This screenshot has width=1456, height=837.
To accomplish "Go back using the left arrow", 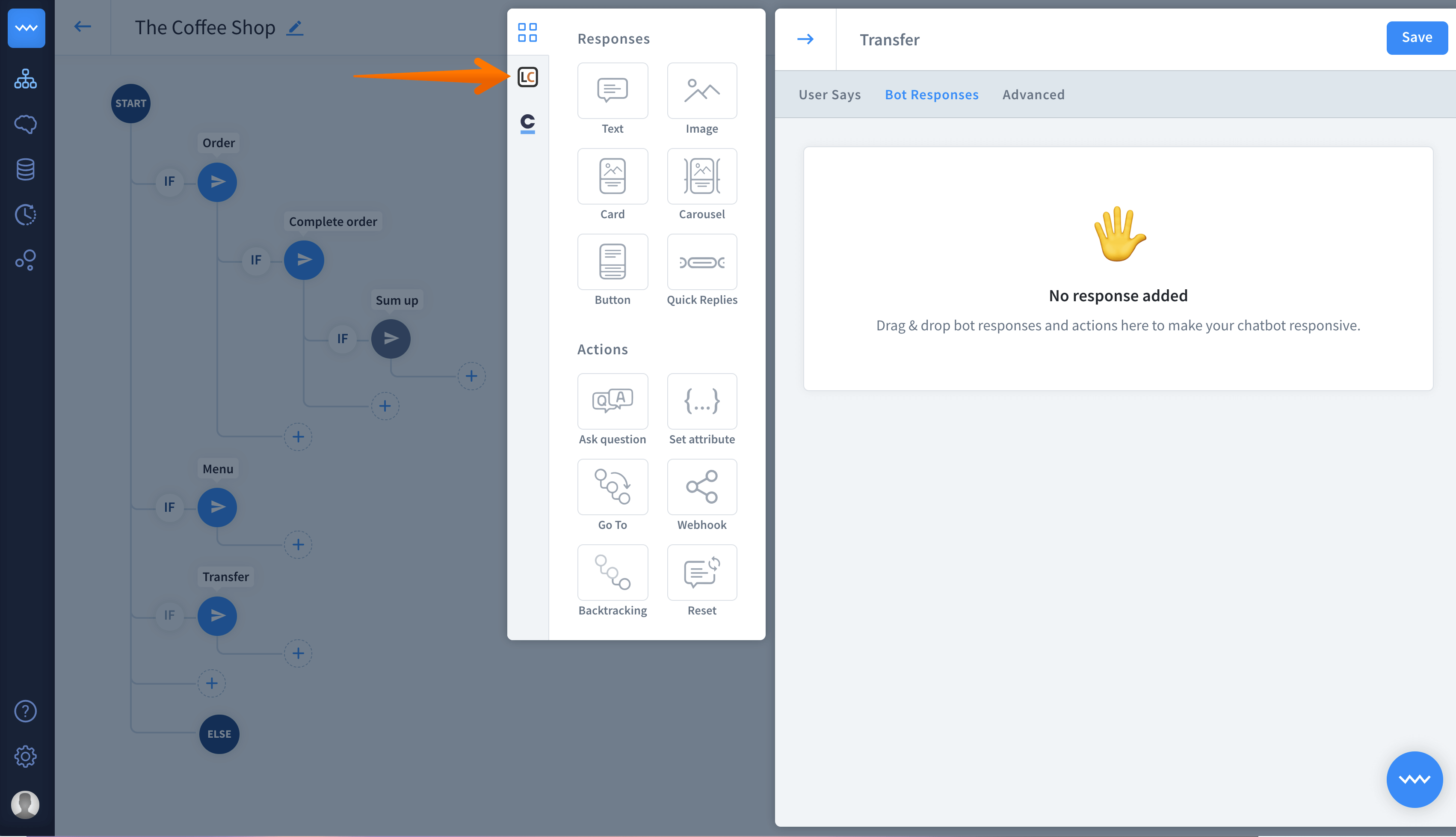I will pos(83,27).
